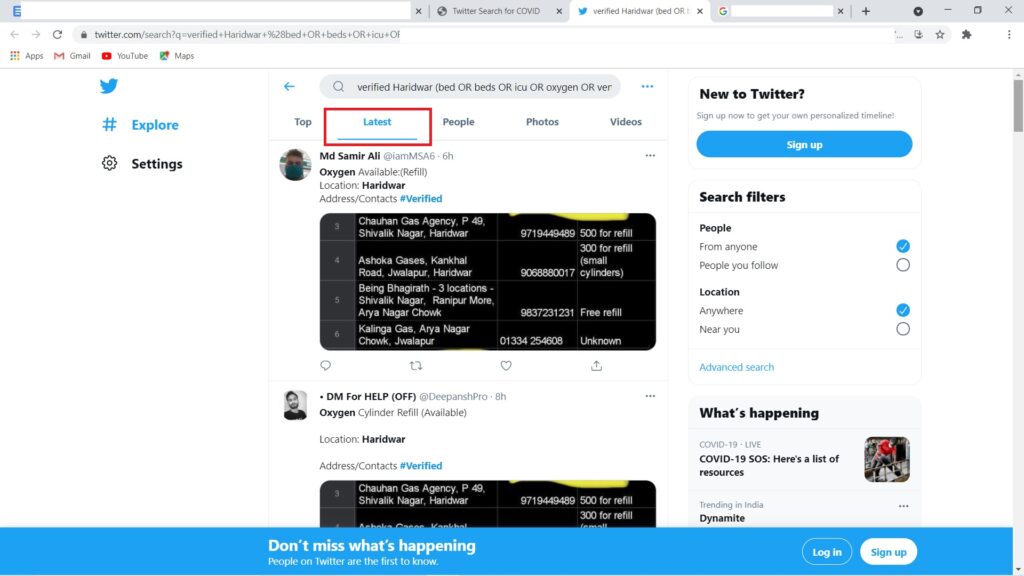Open the oxygen refill table image in first tweet
The image size is (1024, 576).
click(488, 281)
